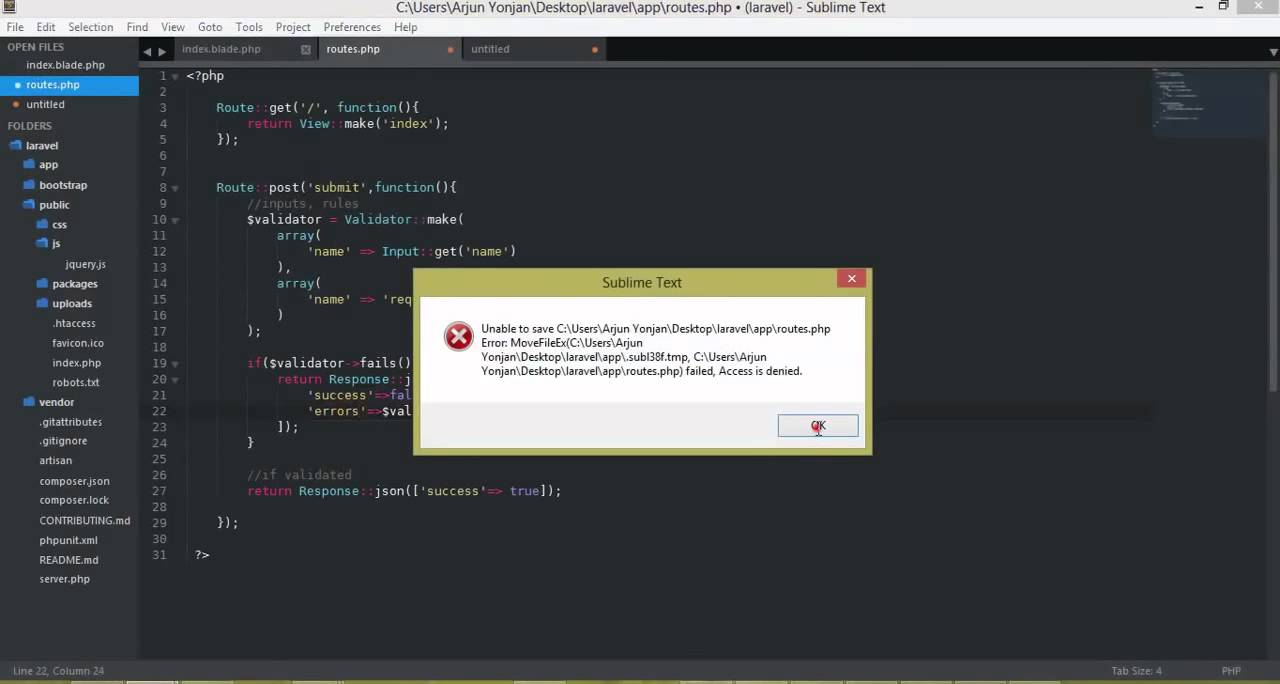Fold code at line 19 arrow

pos(175,364)
